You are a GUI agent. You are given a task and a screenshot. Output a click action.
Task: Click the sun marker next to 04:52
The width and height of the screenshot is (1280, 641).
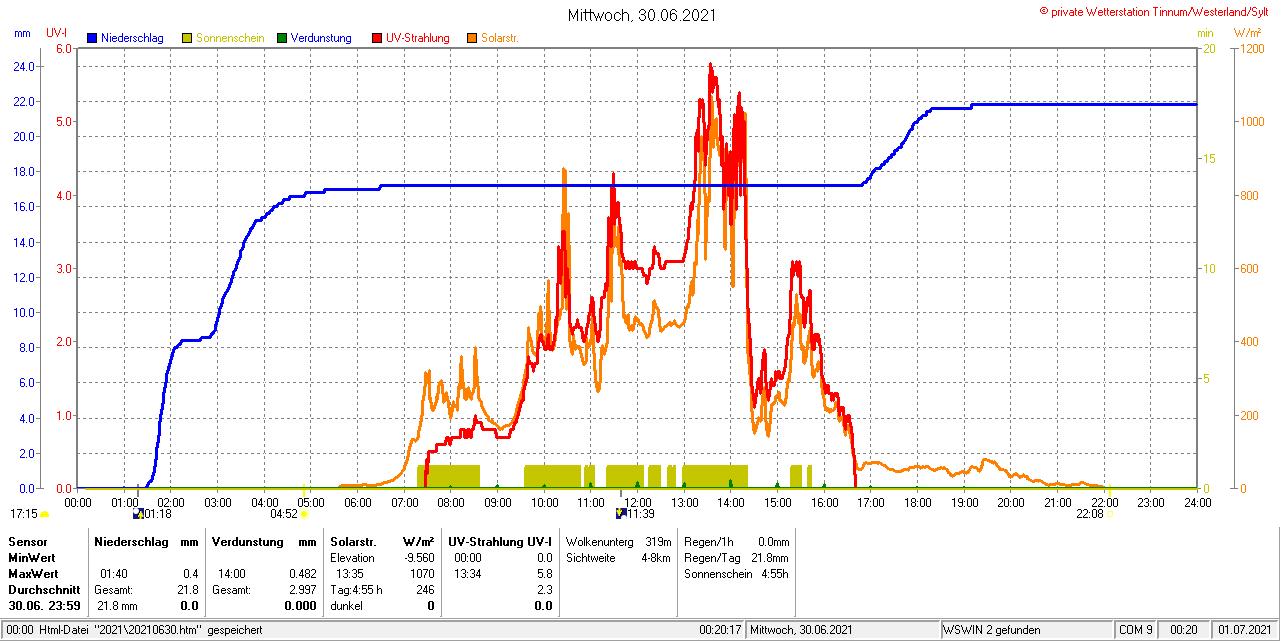[304, 514]
